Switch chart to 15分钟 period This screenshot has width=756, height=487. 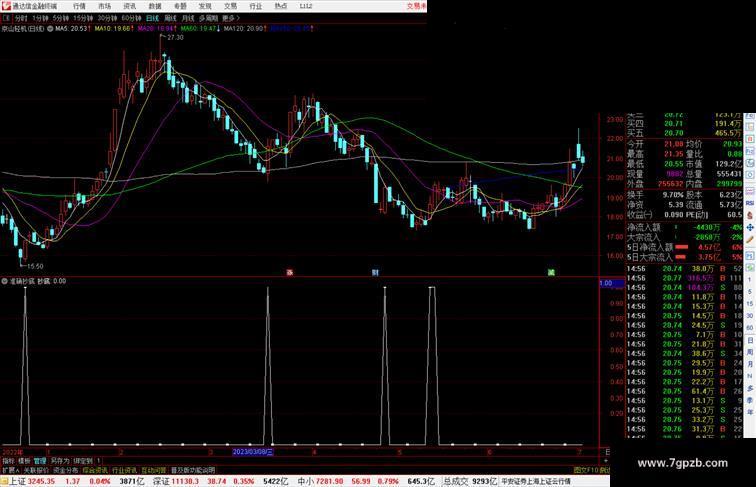(x=83, y=18)
